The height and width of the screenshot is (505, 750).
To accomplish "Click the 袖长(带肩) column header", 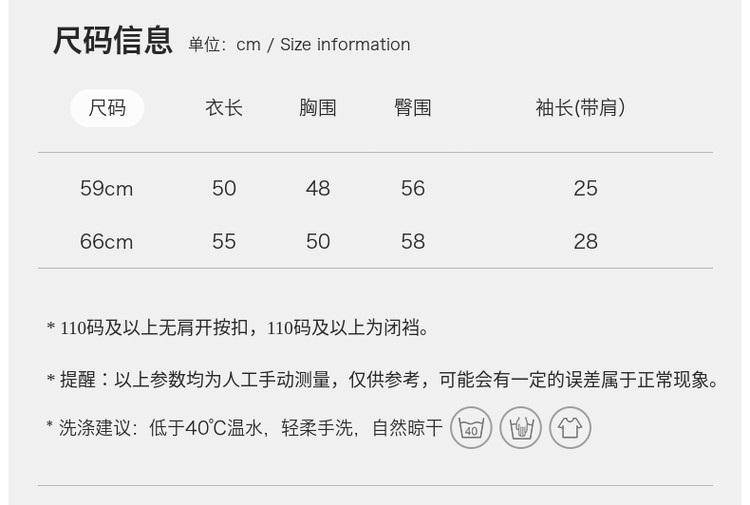I will click(581, 108).
